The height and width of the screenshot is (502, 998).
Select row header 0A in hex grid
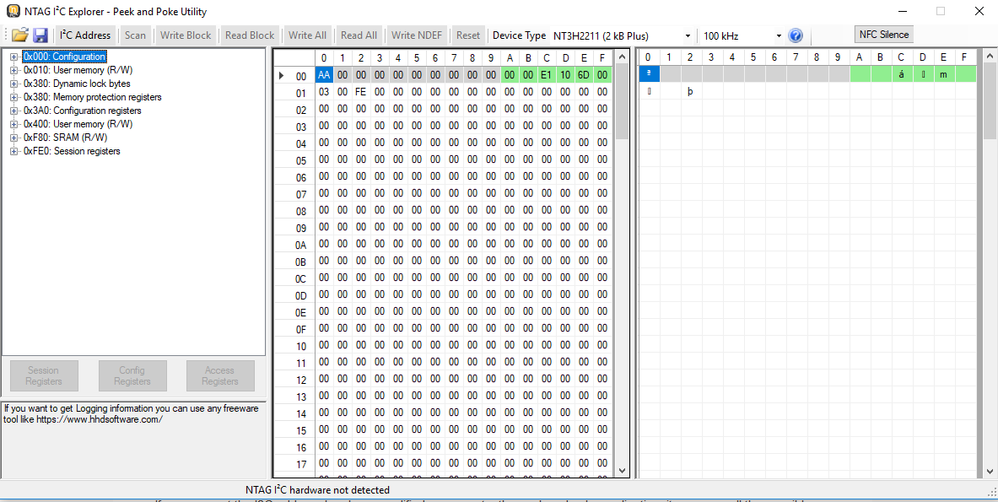(294, 245)
